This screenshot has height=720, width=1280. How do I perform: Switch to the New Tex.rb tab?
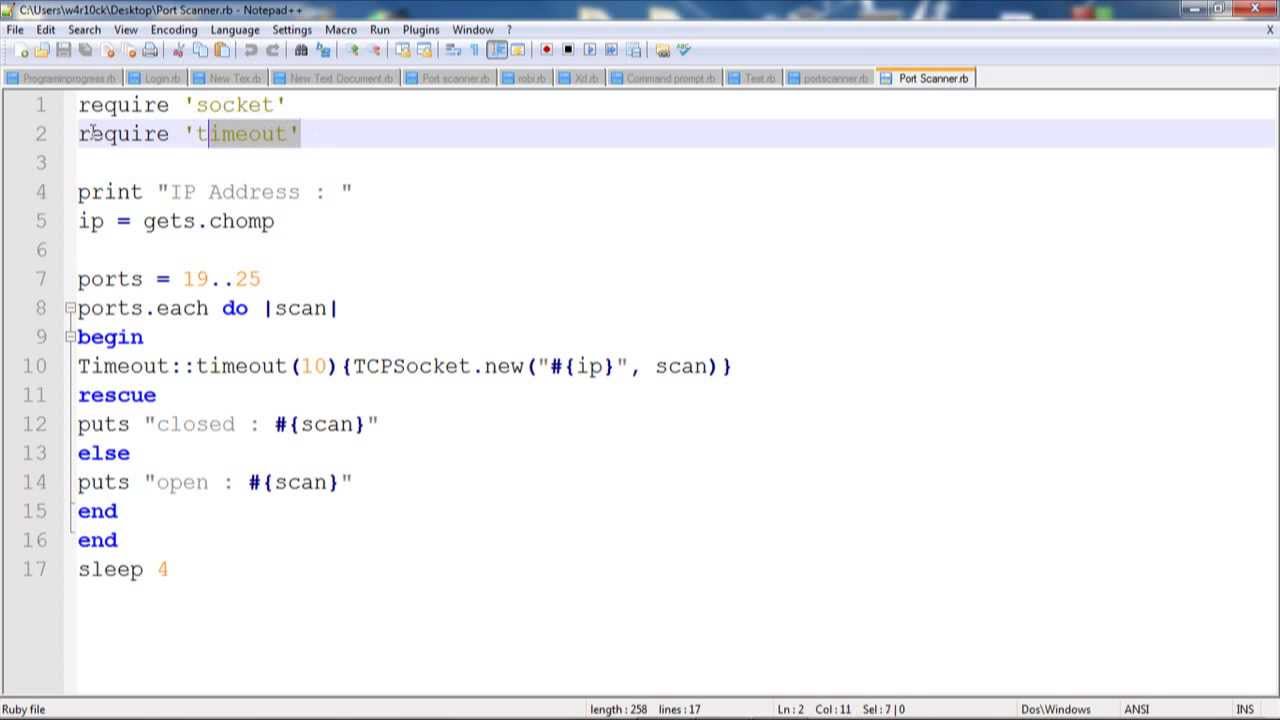[x=228, y=78]
